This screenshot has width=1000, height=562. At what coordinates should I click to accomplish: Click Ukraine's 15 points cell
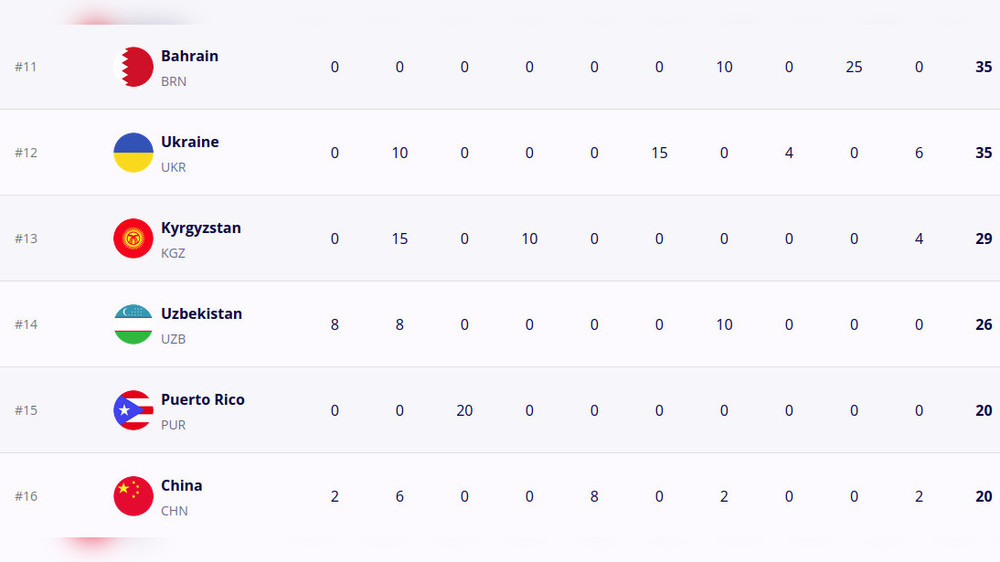(x=658, y=153)
